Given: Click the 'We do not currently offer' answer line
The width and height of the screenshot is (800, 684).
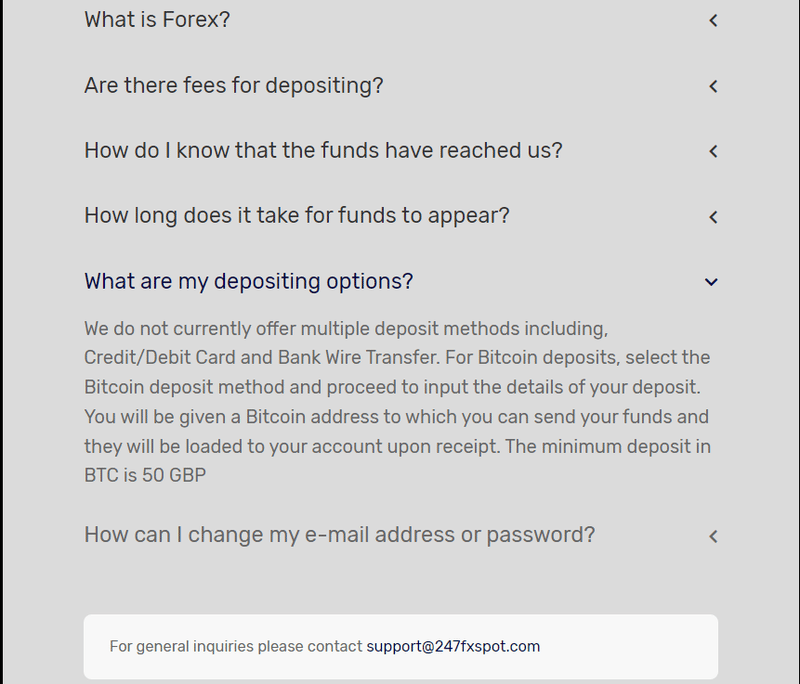Looking at the screenshot, I should pyautogui.click(x=346, y=329).
